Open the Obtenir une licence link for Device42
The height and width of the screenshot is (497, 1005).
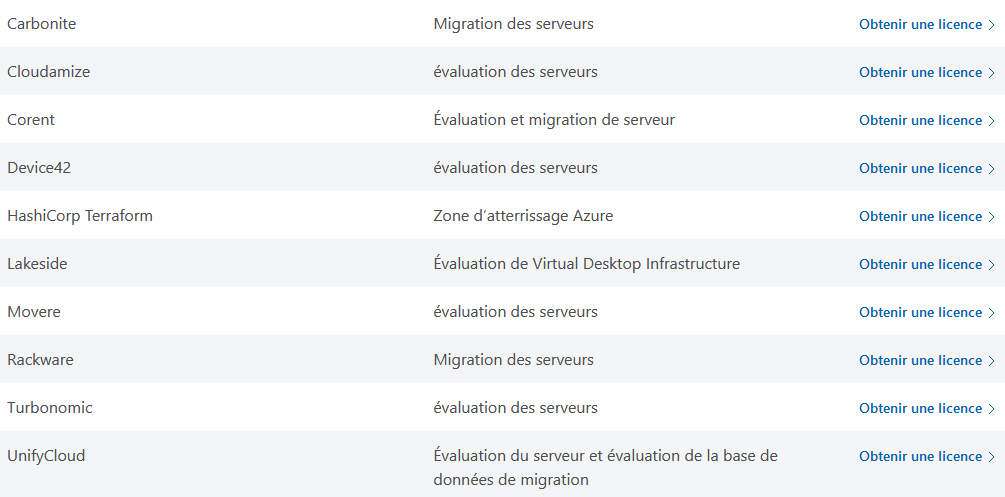pyautogui.click(x=927, y=169)
